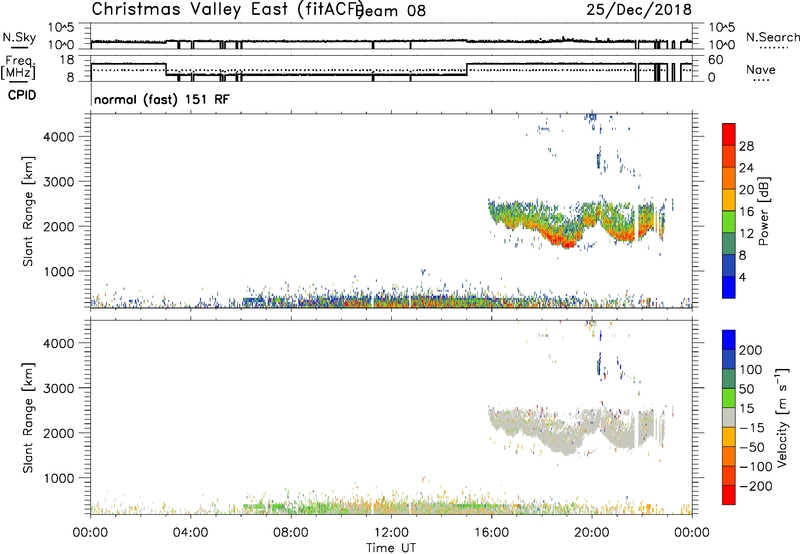This screenshot has width=800, height=554.
Task: Click the '4' value on Power color bar
Action: (x=742, y=277)
